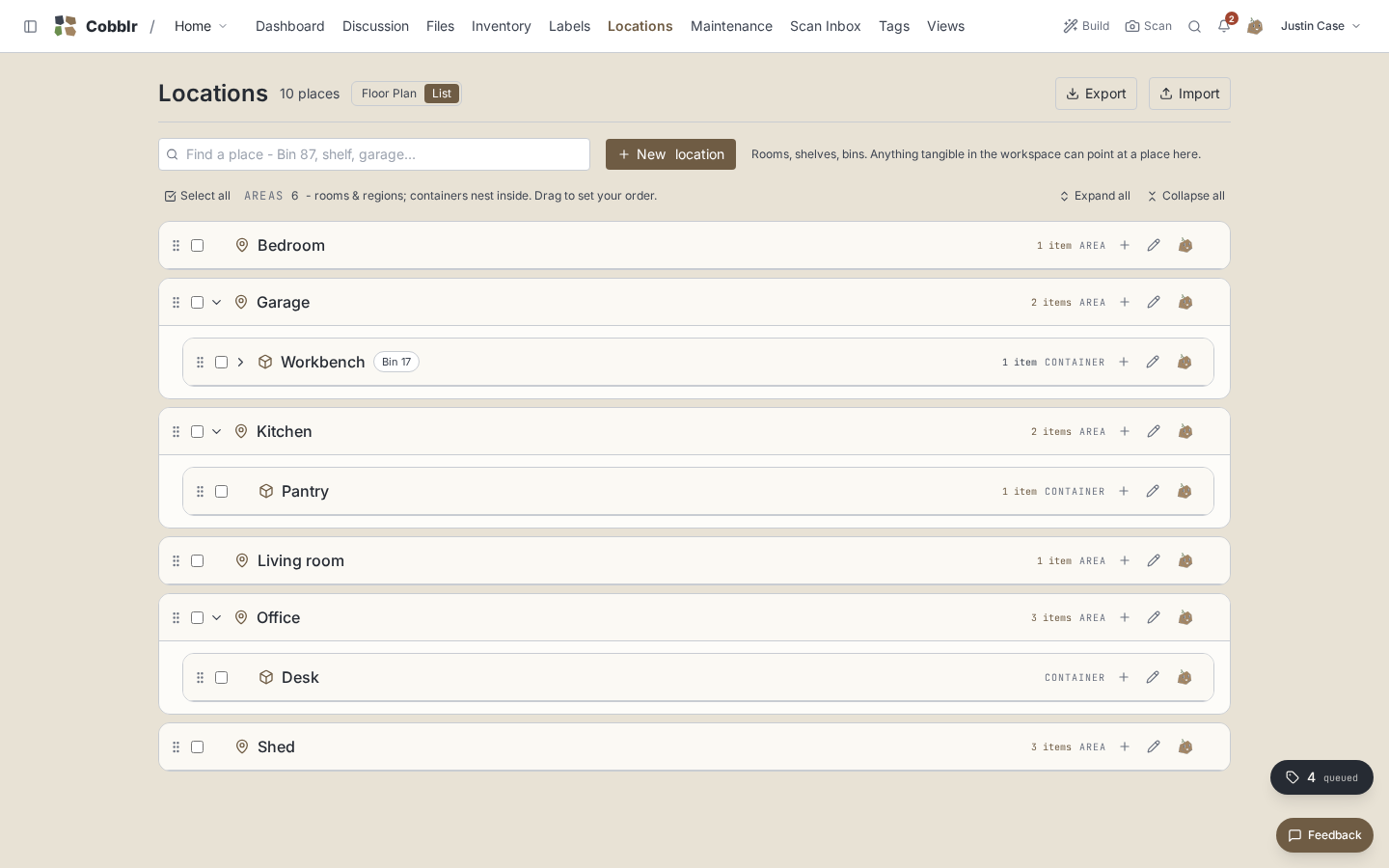The image size is (1389, 868).
Task: Click the Build button in the top bar
Action: pyautogui.click(x=1086, y=26)
